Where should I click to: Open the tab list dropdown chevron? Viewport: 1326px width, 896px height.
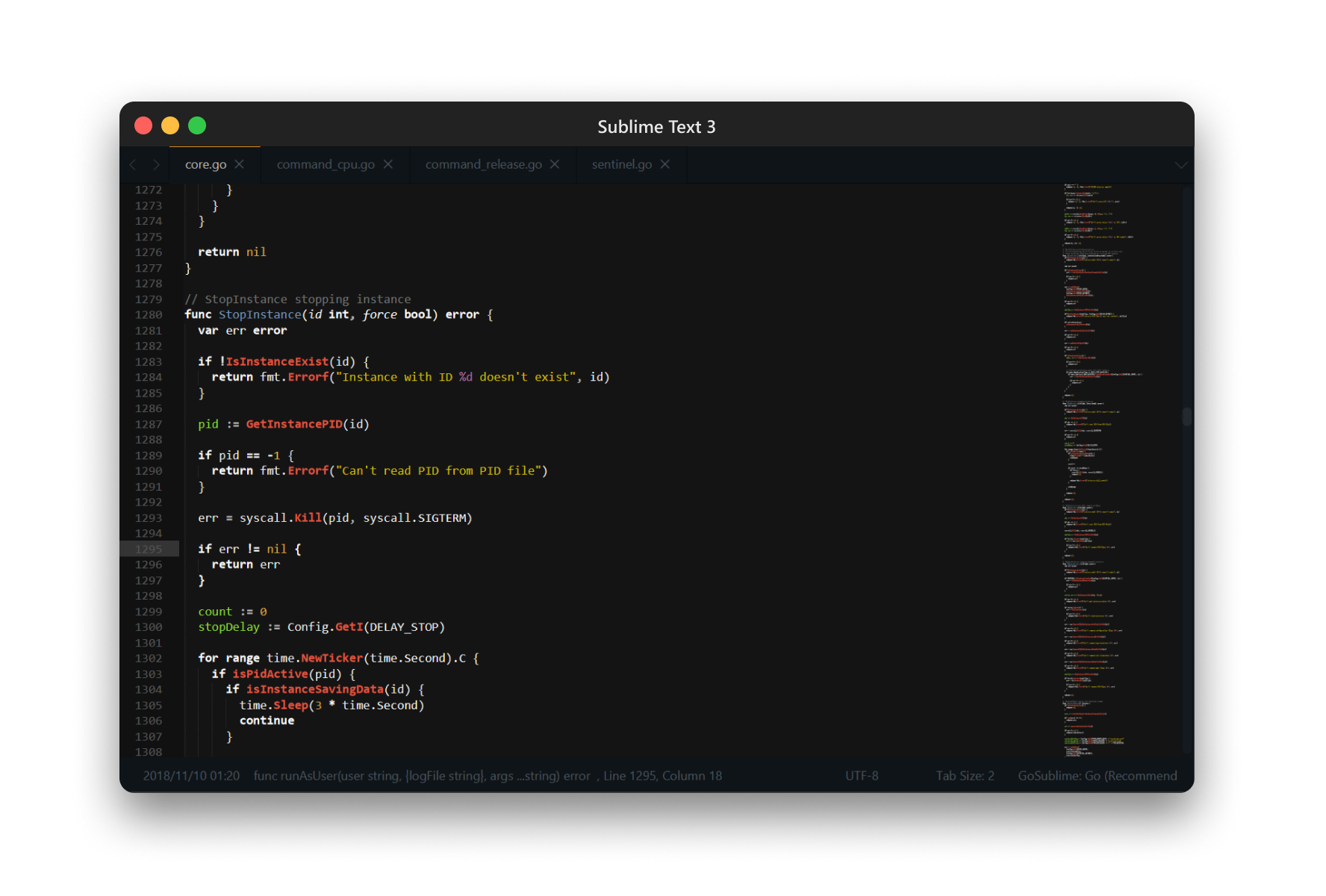click(x=1180, y=165)
